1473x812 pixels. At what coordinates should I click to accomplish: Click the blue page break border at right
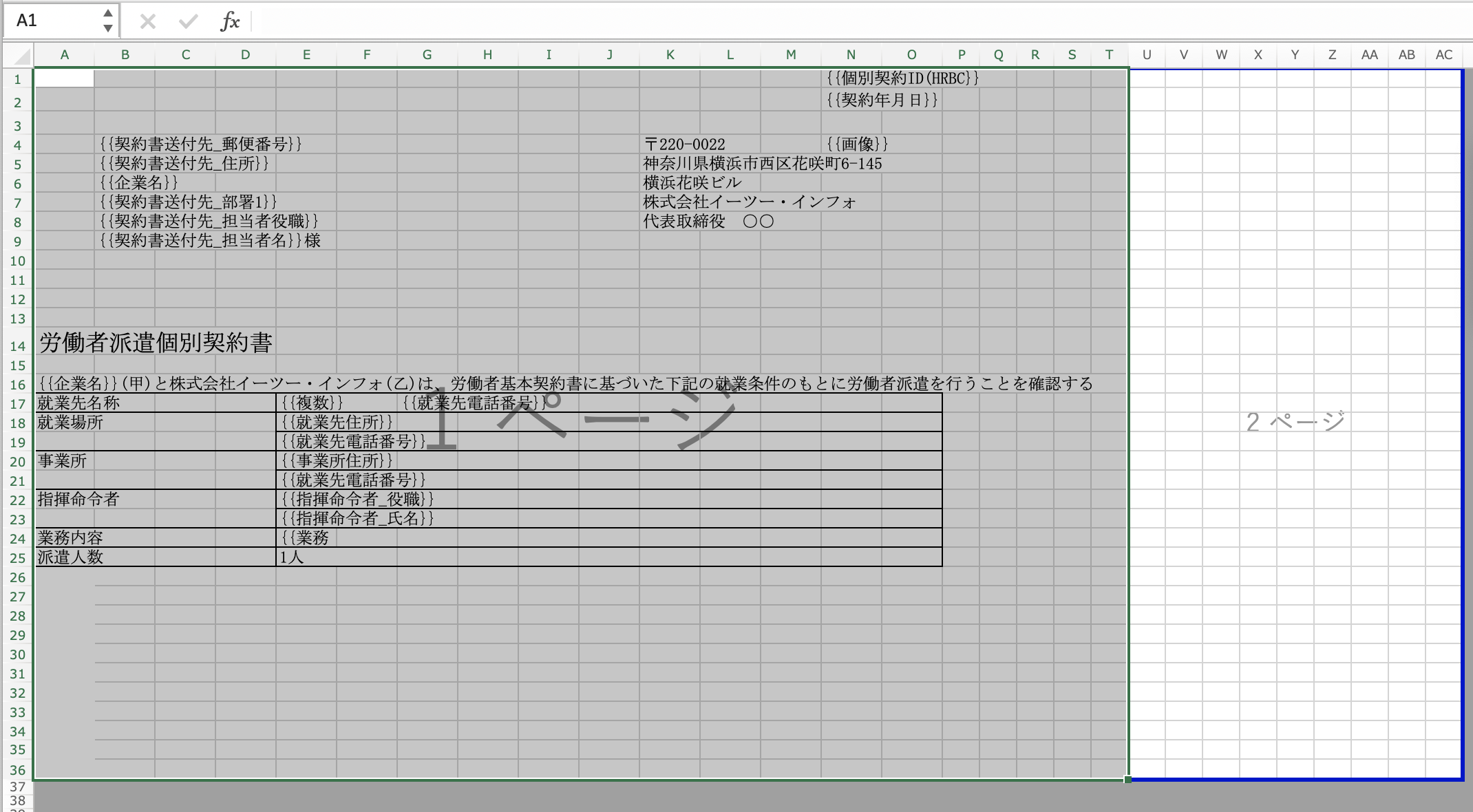(x=1462, y=413)
